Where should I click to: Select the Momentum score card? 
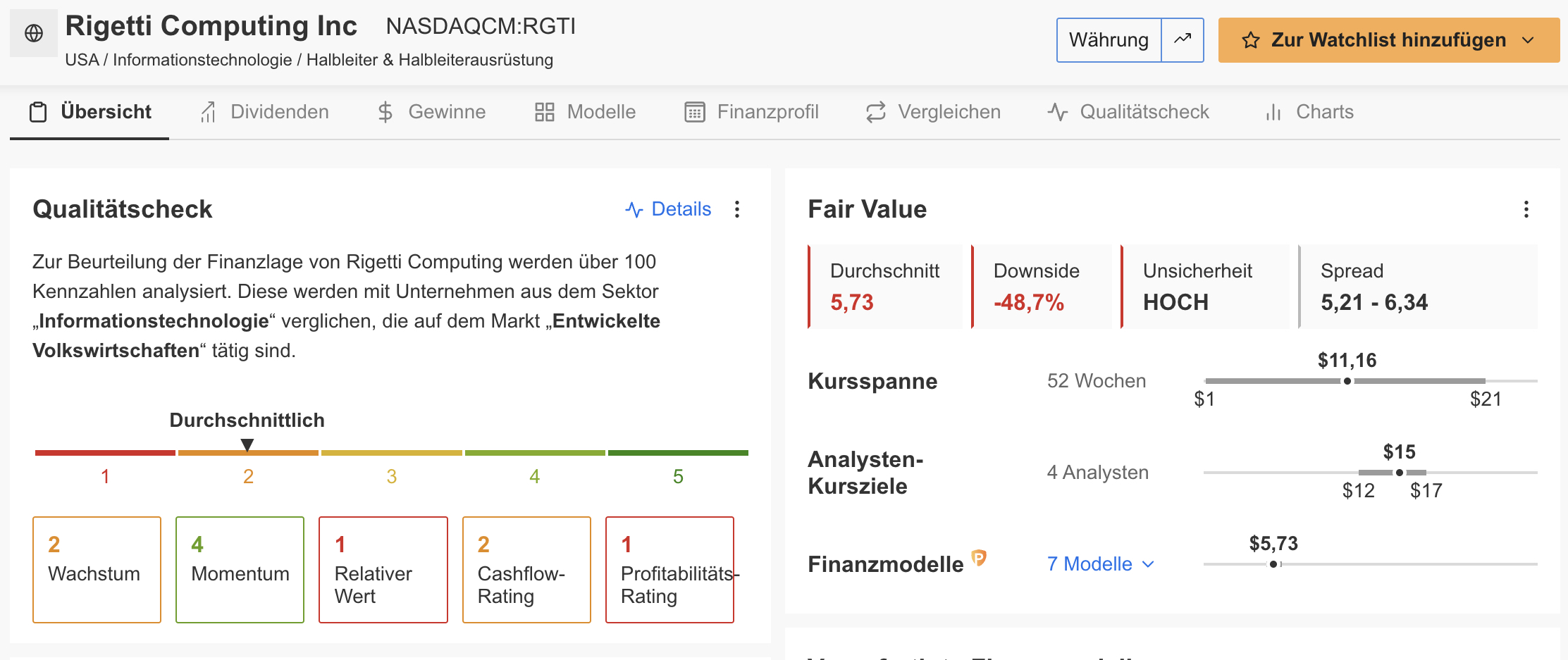(x=240, y=570)
